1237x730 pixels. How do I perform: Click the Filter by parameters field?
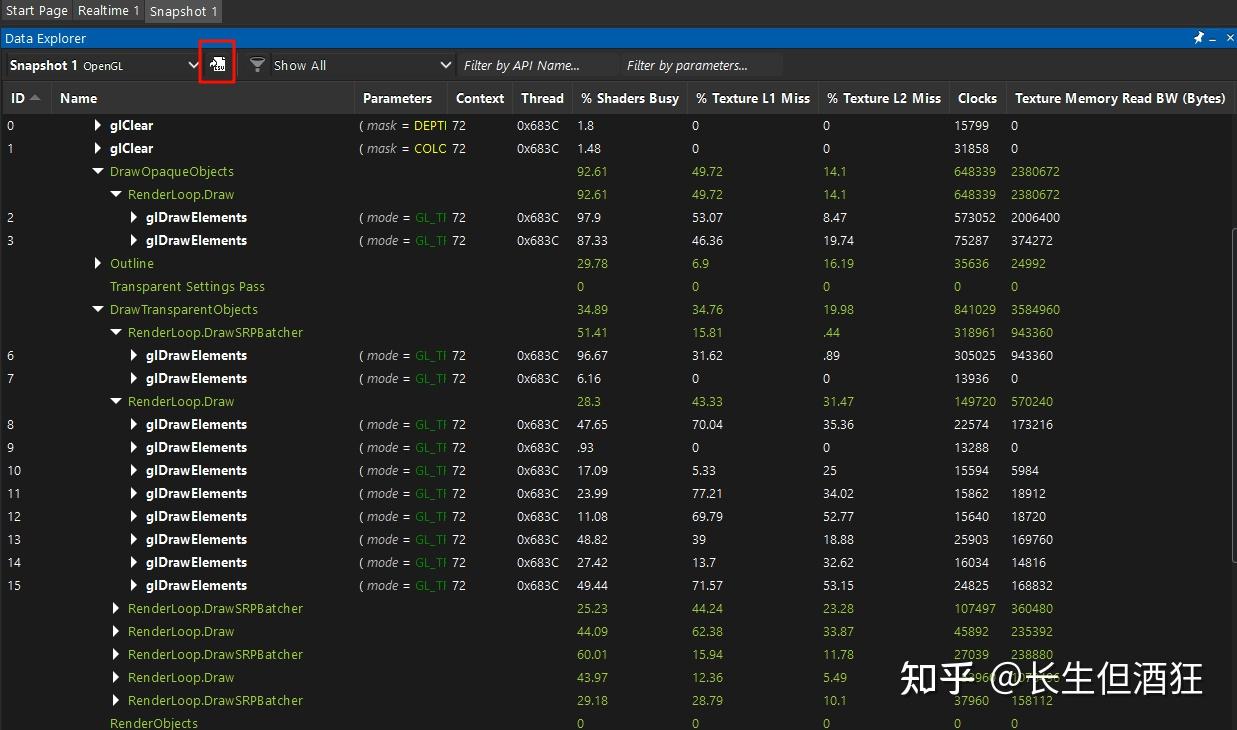(x=698, y=64)
